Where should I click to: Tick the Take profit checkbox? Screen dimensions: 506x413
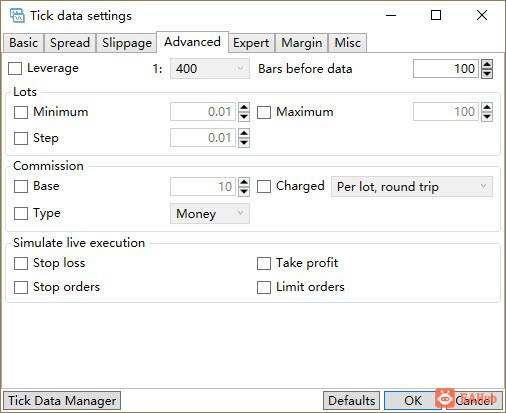click(264, 263)
